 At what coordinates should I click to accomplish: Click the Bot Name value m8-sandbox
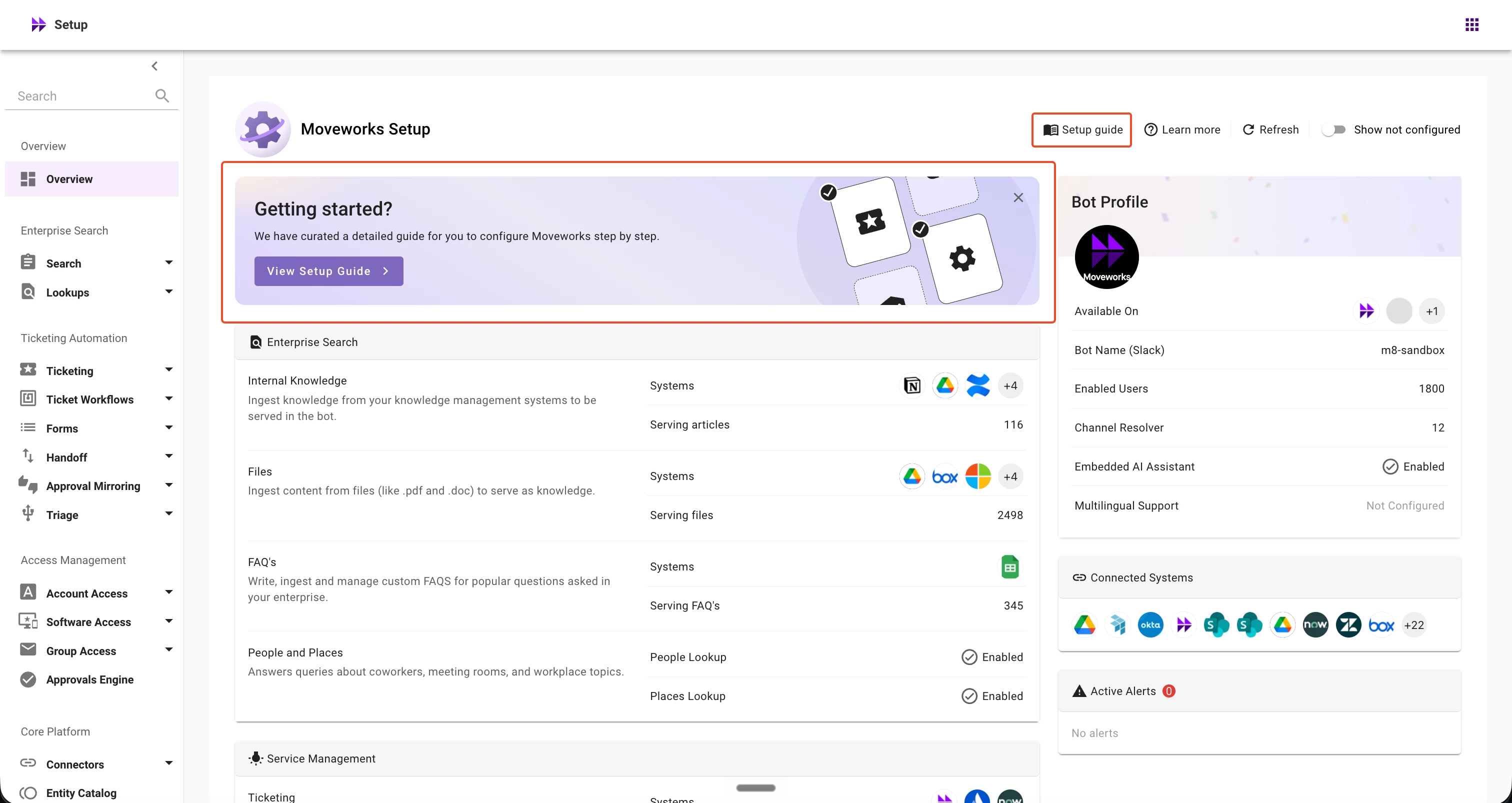tap(1412, 350)
